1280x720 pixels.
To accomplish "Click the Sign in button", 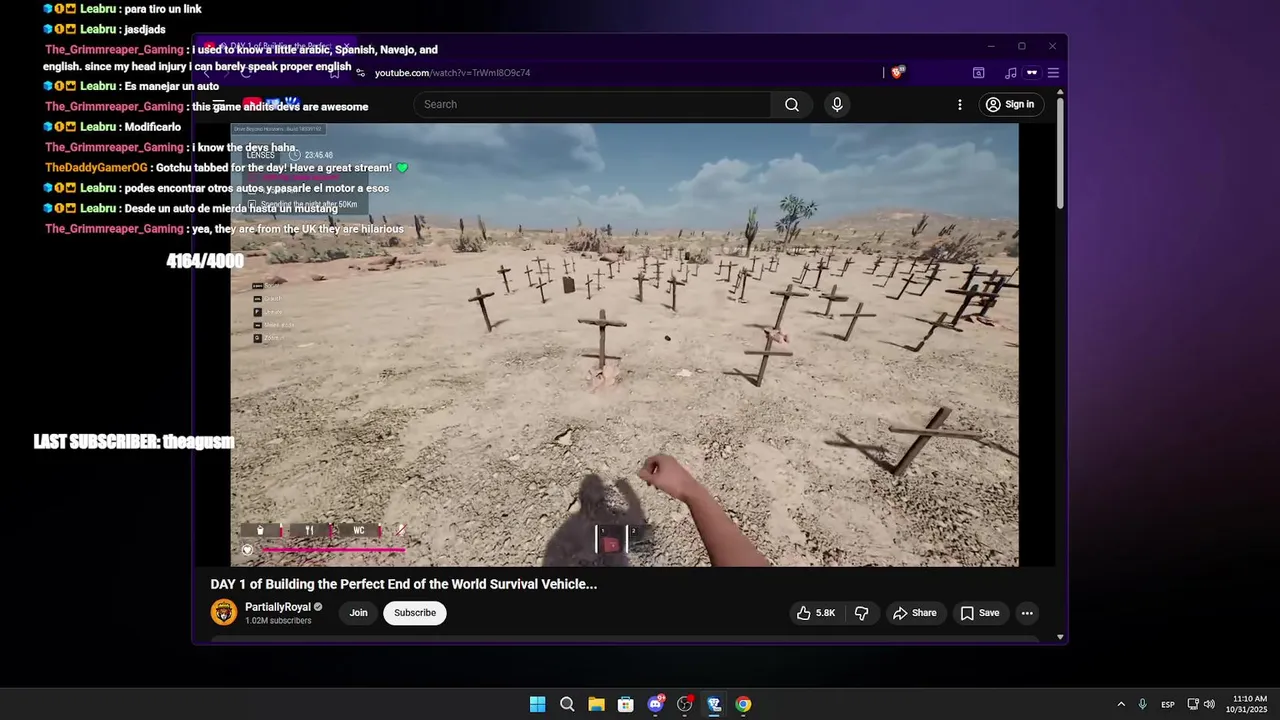I will [1010, 104].
